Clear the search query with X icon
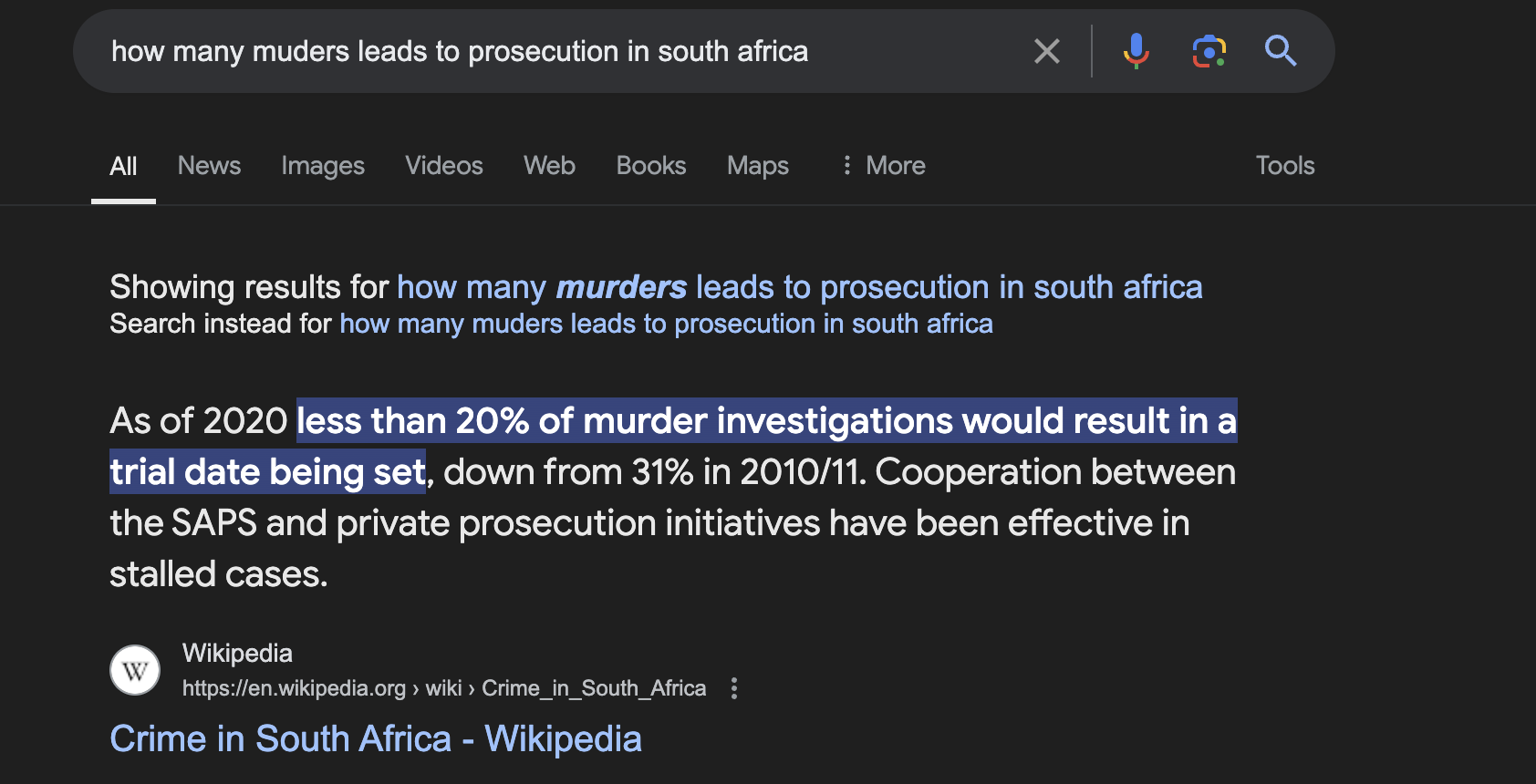The width and height of the screenshot is (1536, 784). [x=1047, y=51]
